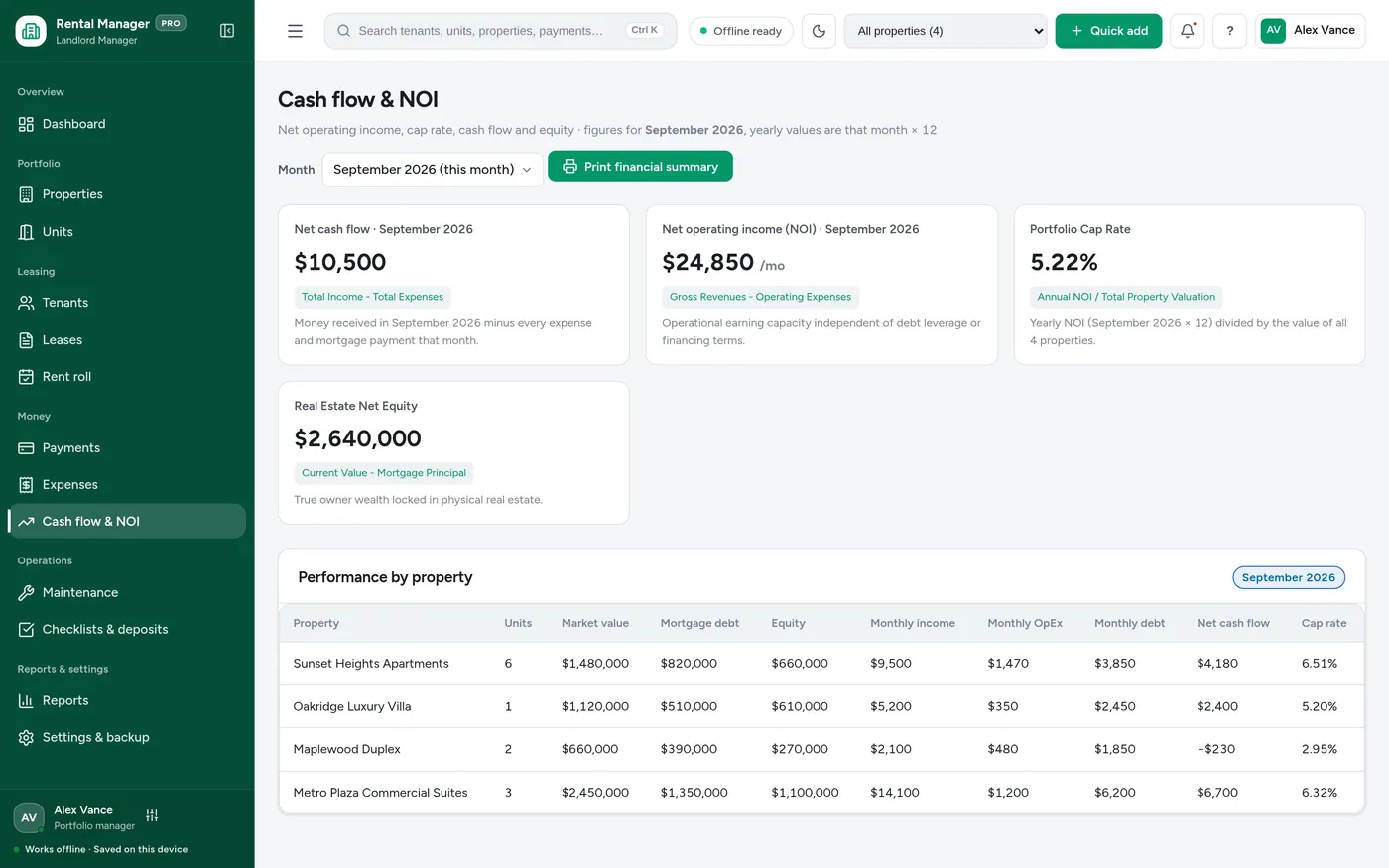Focus the search tenants, units, properties field
Image resolution: width=1389 pixels, height=868 pixels.
click(x=500, y=31)
